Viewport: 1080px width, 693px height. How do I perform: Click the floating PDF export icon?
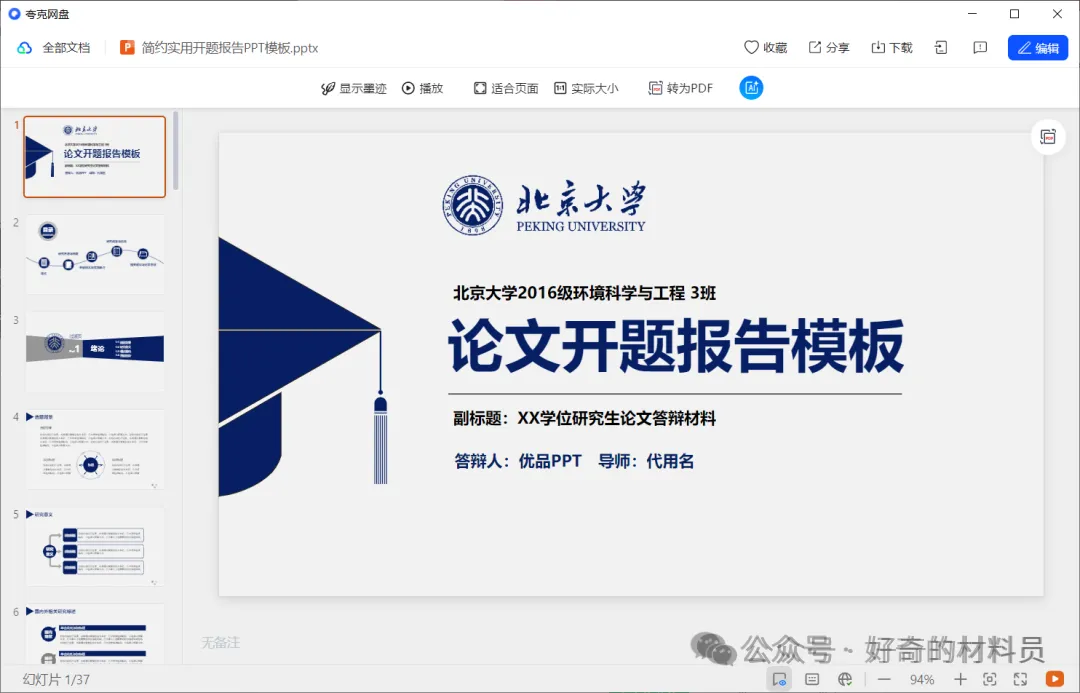(1048, 136)
